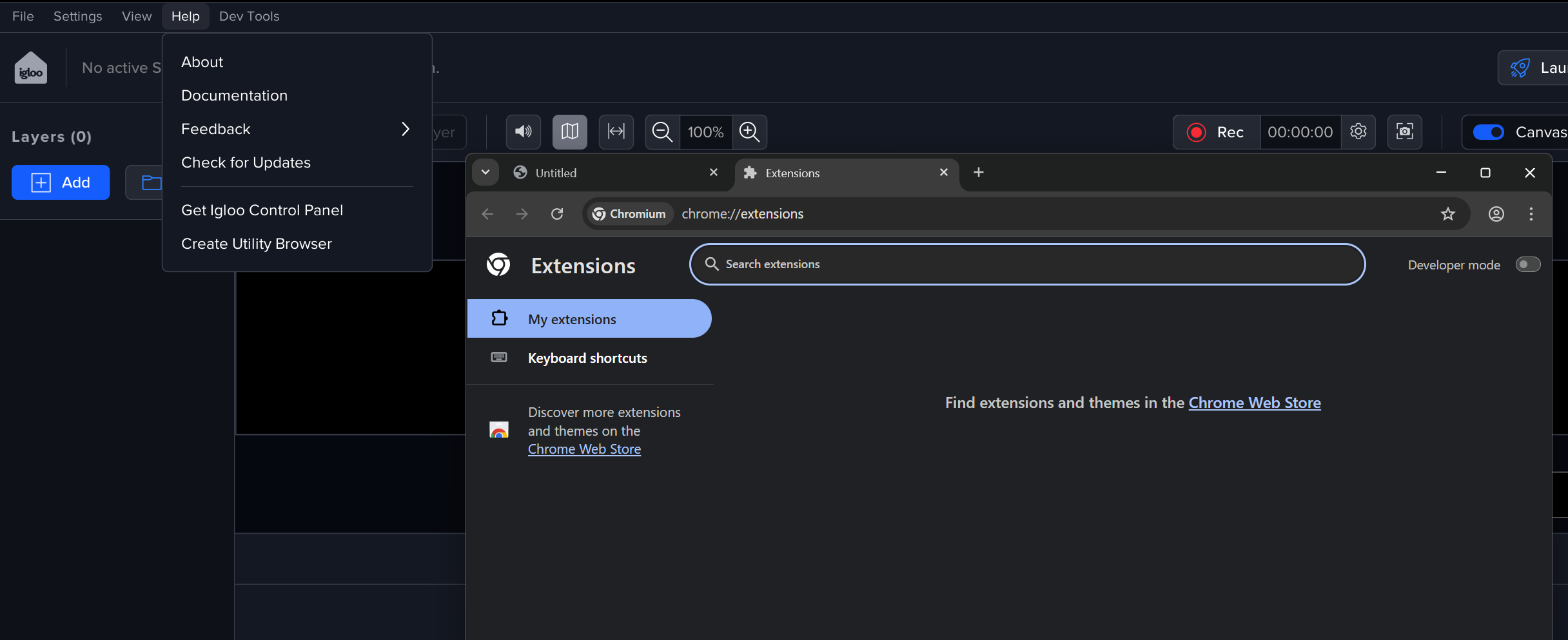Bookmark this page with the star icon
The height and width of the screenshot is (640, 1568).
pyautogui.click(x=1447, y=214)
